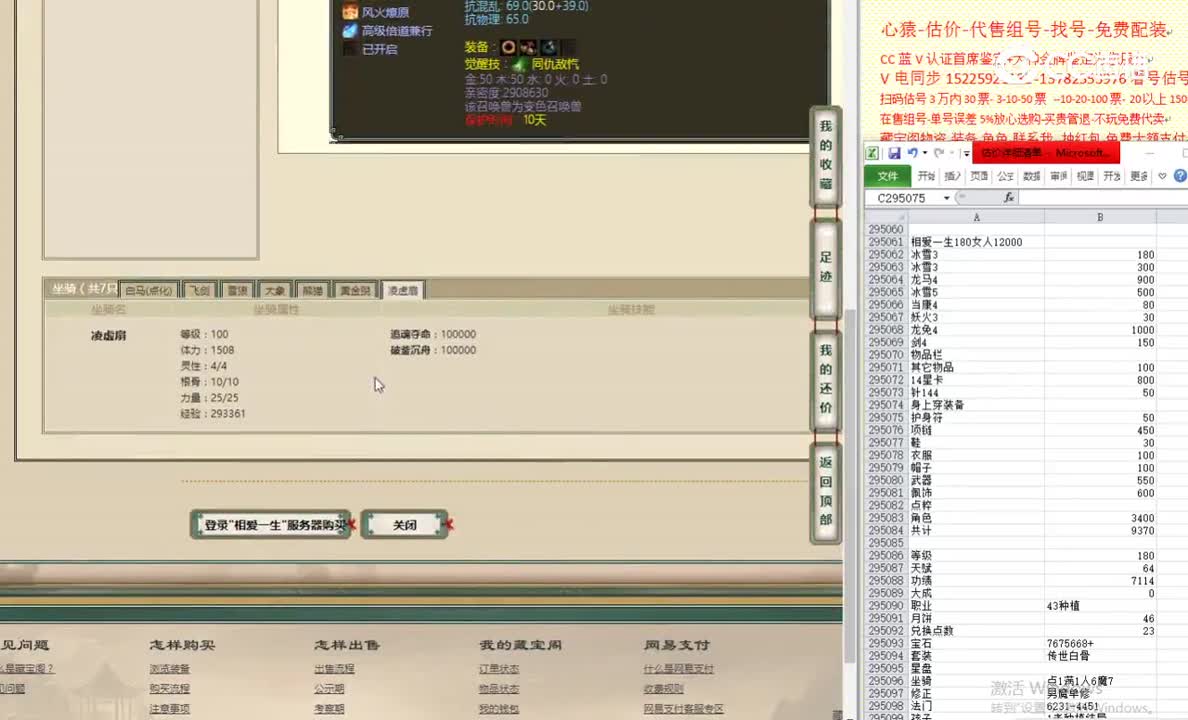Click the 同仇敌忾 awakening skill icon
The image size is (1188, 720).
coord(519,64)
